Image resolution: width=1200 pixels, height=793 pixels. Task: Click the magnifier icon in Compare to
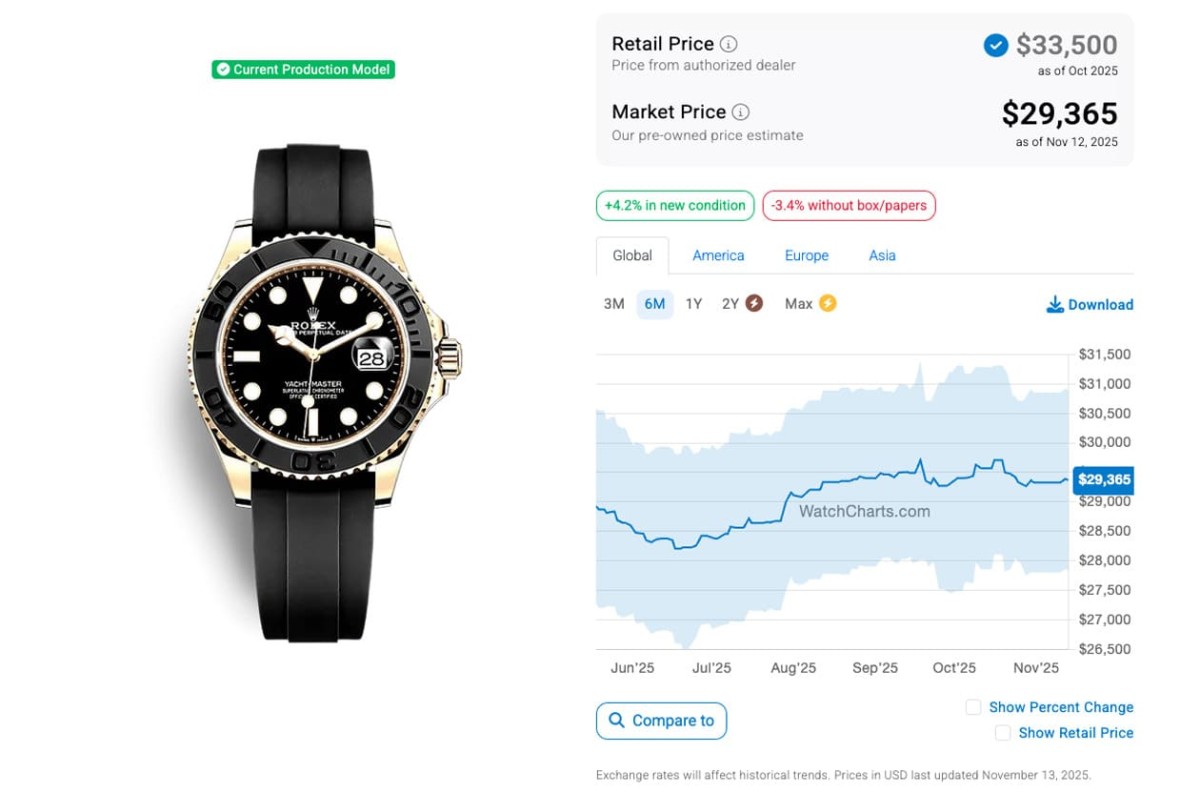coord(615,720)
